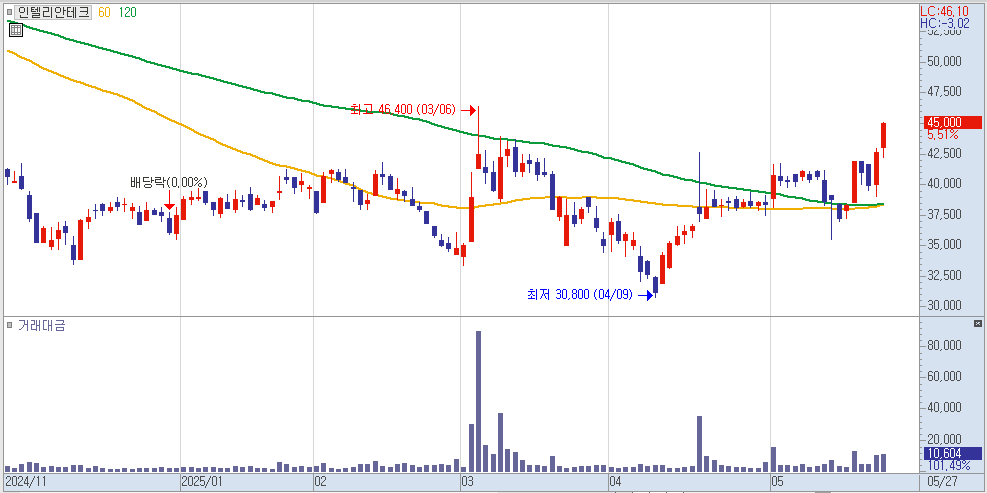Click the 20,000 volume axis label
The width and height of the screenshot is (987, 493).
tap(944, 439)
